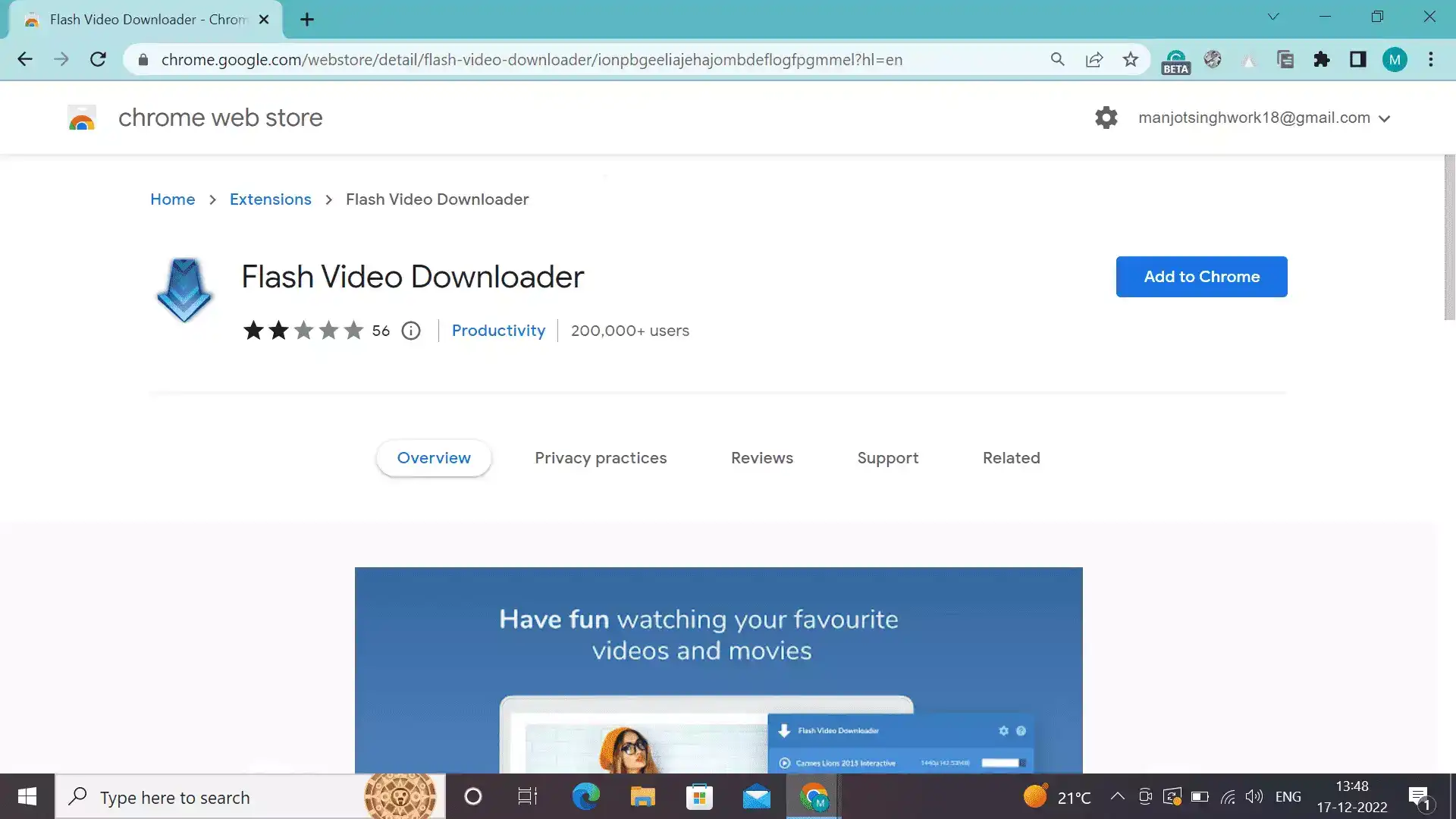The image size is (1456, 819).
Task: Open Microsoft Store from the taskbar
Action: (x=699, y=796)
